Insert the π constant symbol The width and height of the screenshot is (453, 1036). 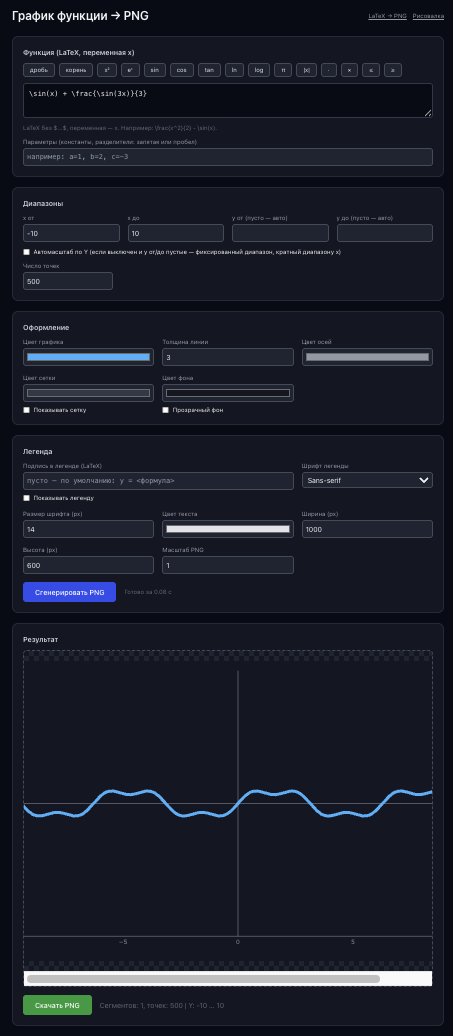(283, 70)
